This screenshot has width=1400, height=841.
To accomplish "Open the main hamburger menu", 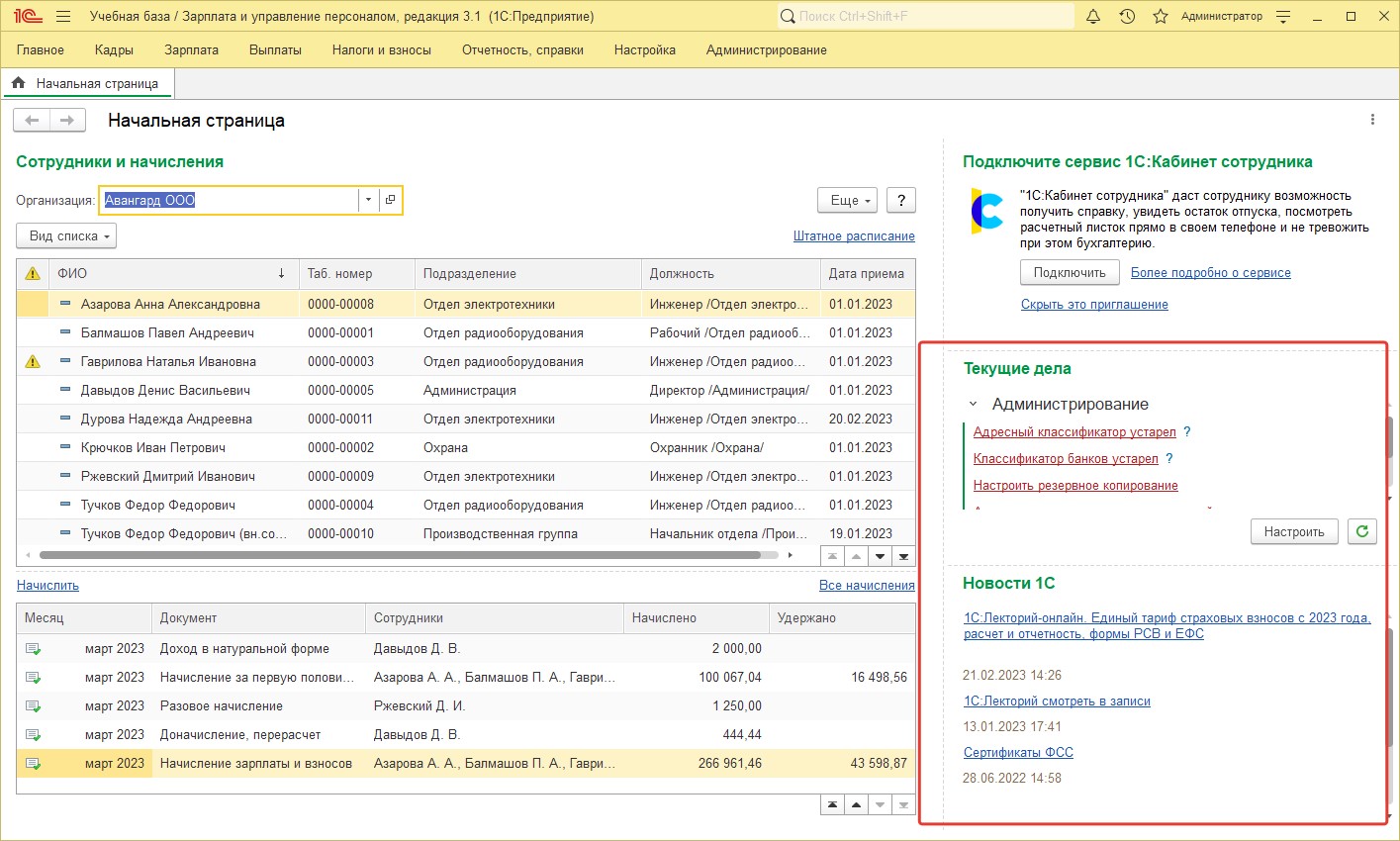I will coord(63,17).
